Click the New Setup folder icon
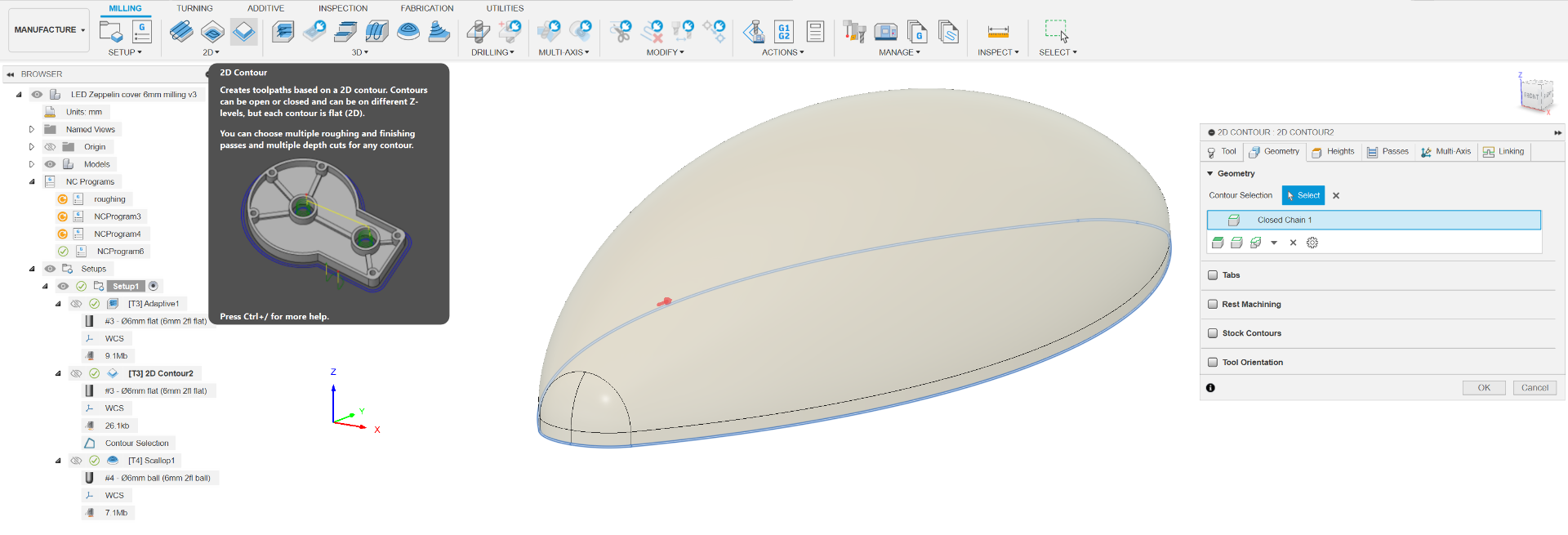 click(x=110, y=32)
